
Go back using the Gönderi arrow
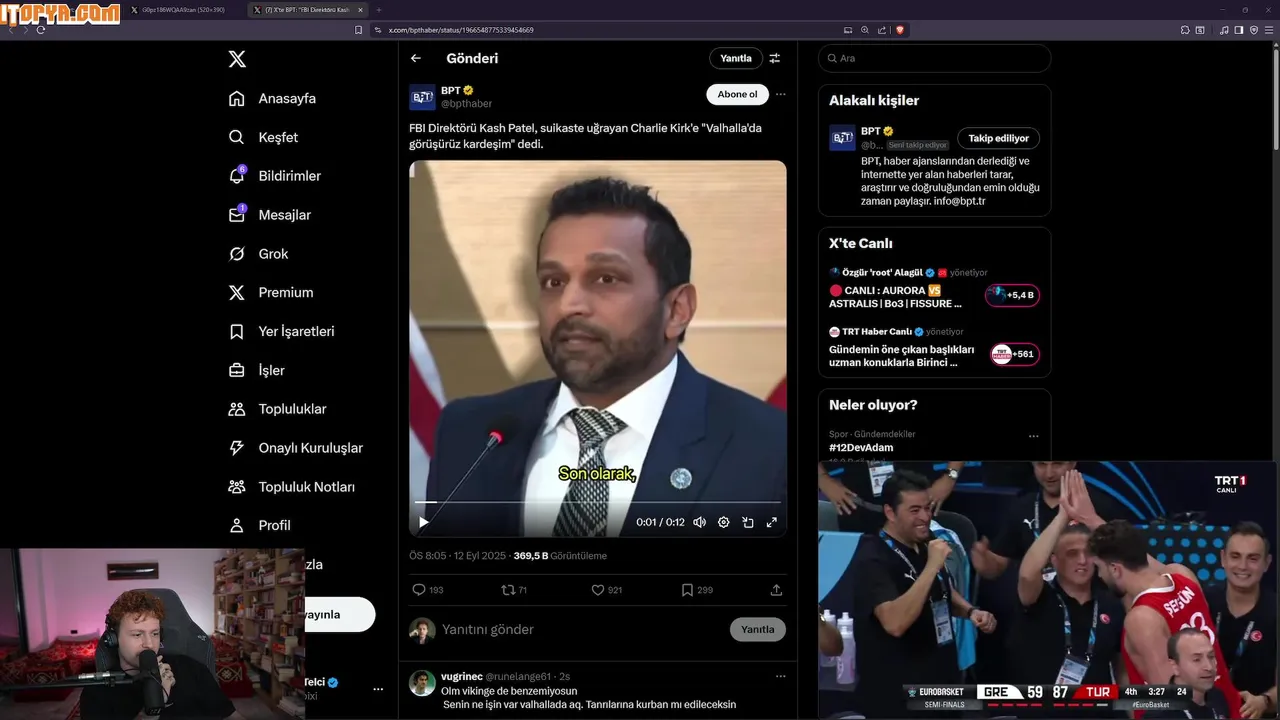(416, 58)
